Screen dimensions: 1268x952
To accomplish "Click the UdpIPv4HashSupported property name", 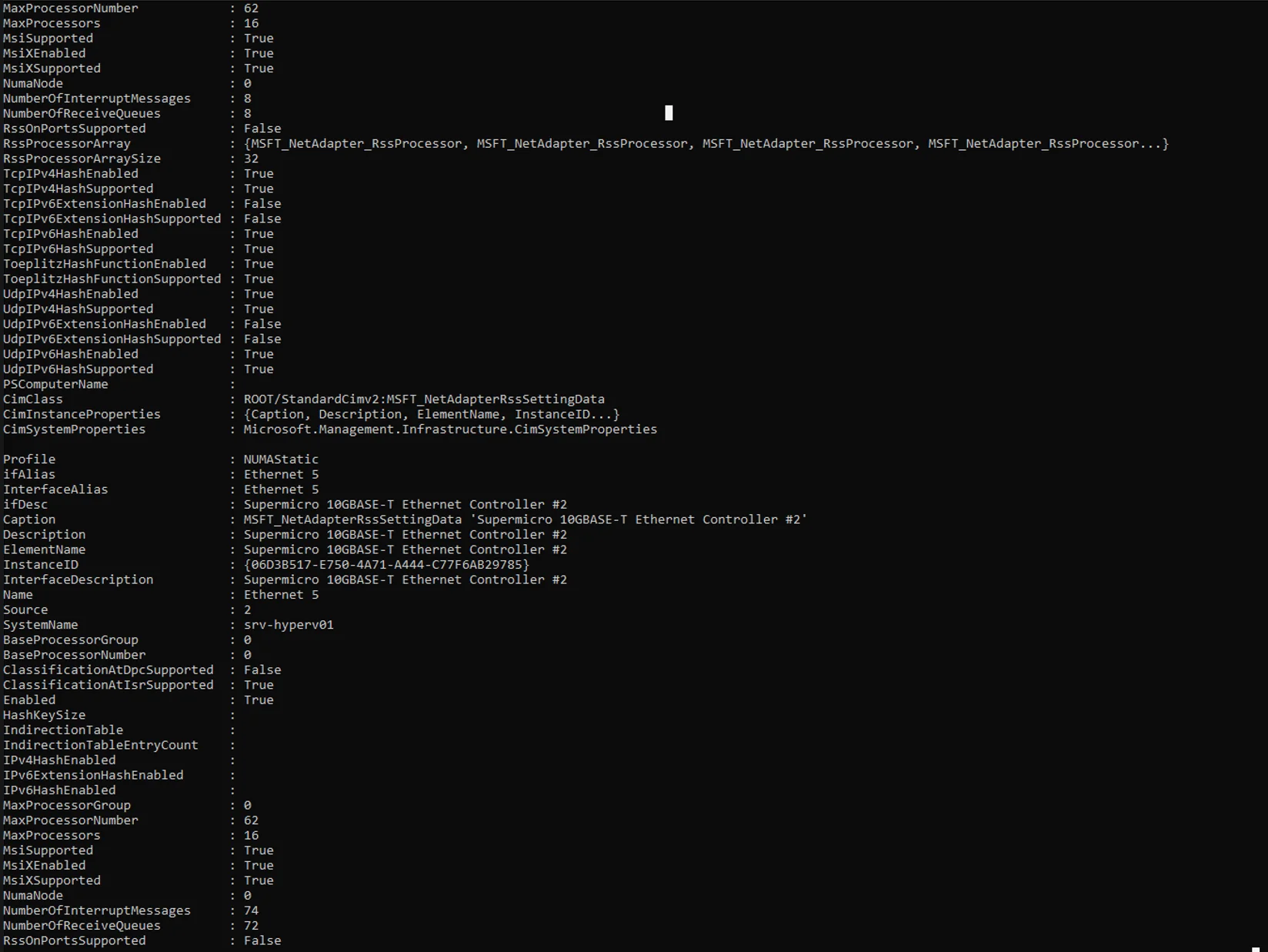I will (x=78, y=309).
